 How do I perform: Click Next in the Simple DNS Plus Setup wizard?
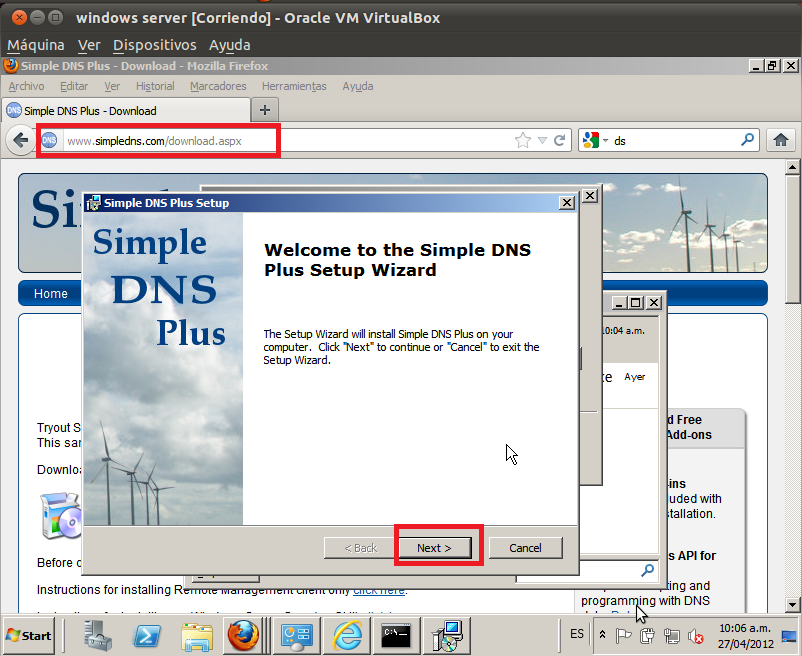[437, 548]
